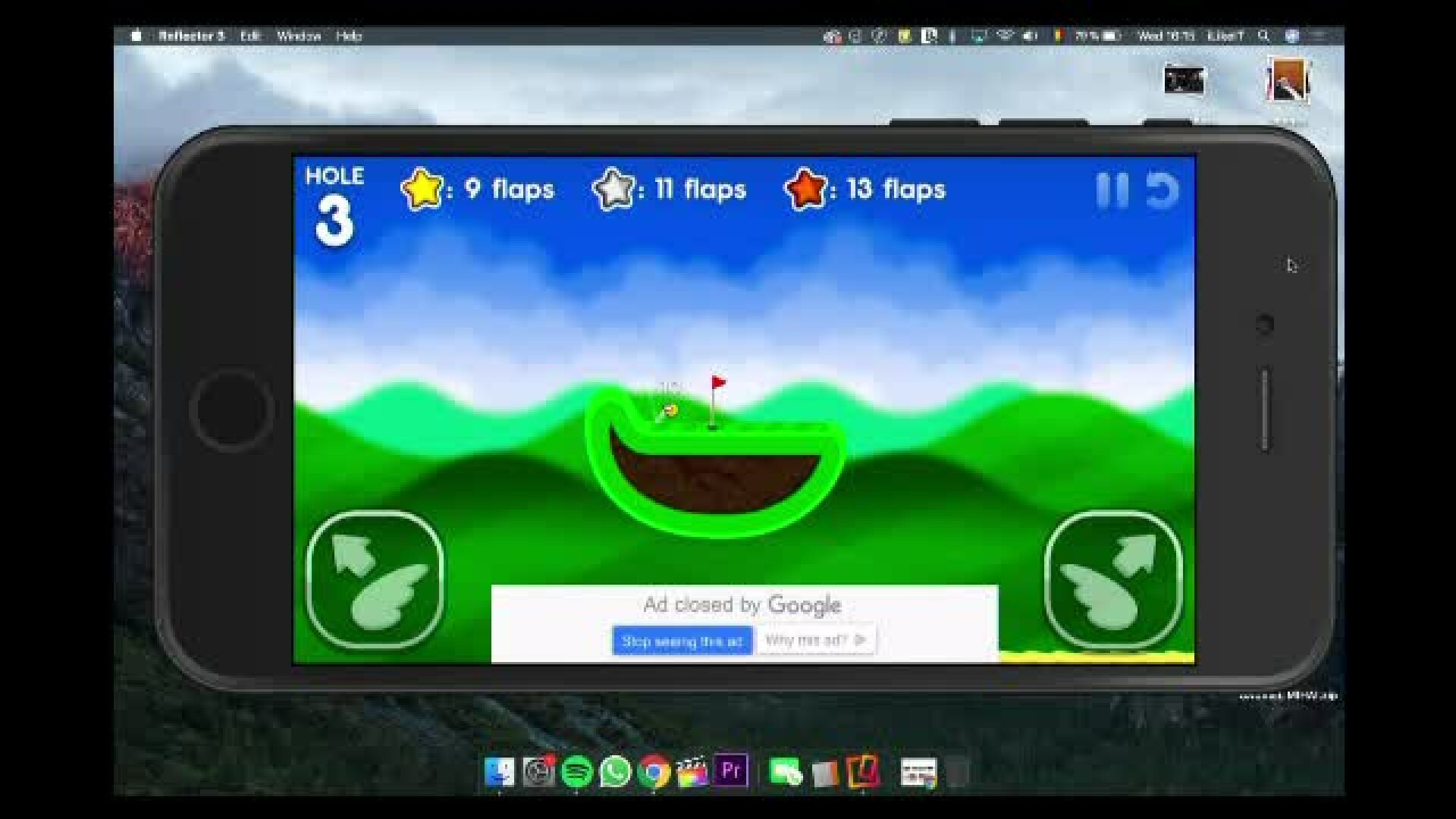Viewport: 1456px width, 819px height.
Task: Tap the flap-right wing button
Action: coord(1112,580)
